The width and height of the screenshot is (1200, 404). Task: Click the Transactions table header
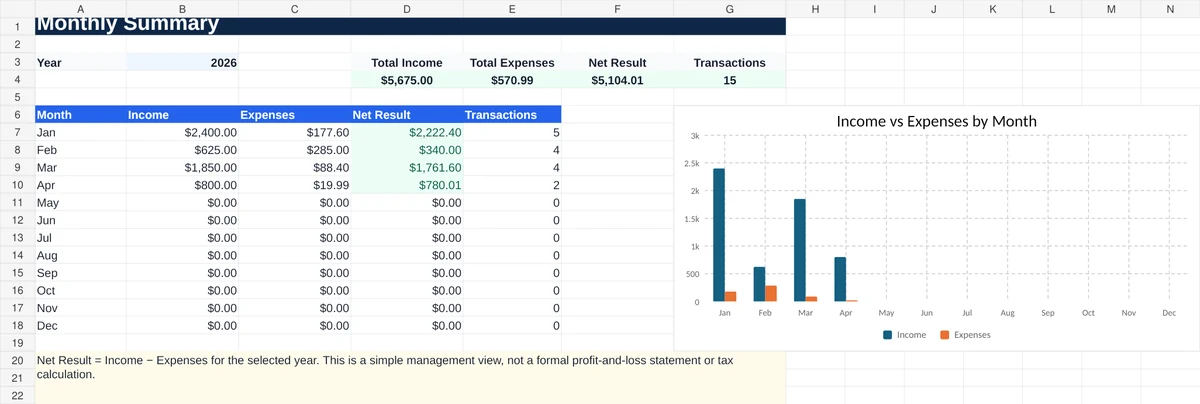512,115
